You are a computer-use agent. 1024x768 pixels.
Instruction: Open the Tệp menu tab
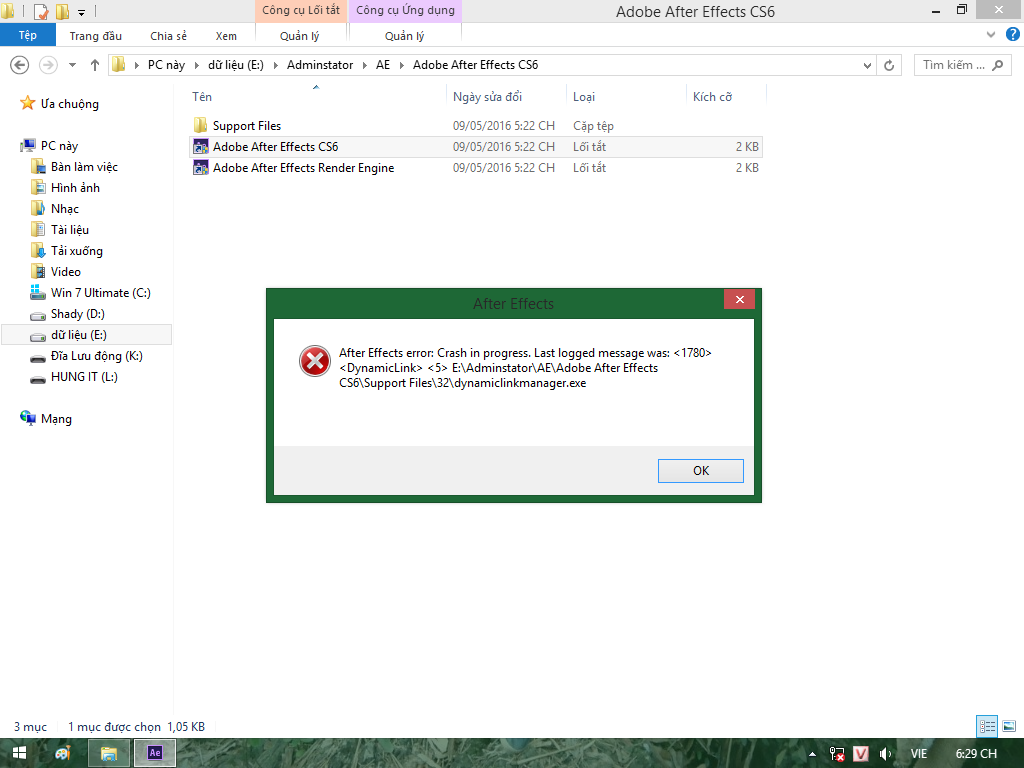pos(27,36)
